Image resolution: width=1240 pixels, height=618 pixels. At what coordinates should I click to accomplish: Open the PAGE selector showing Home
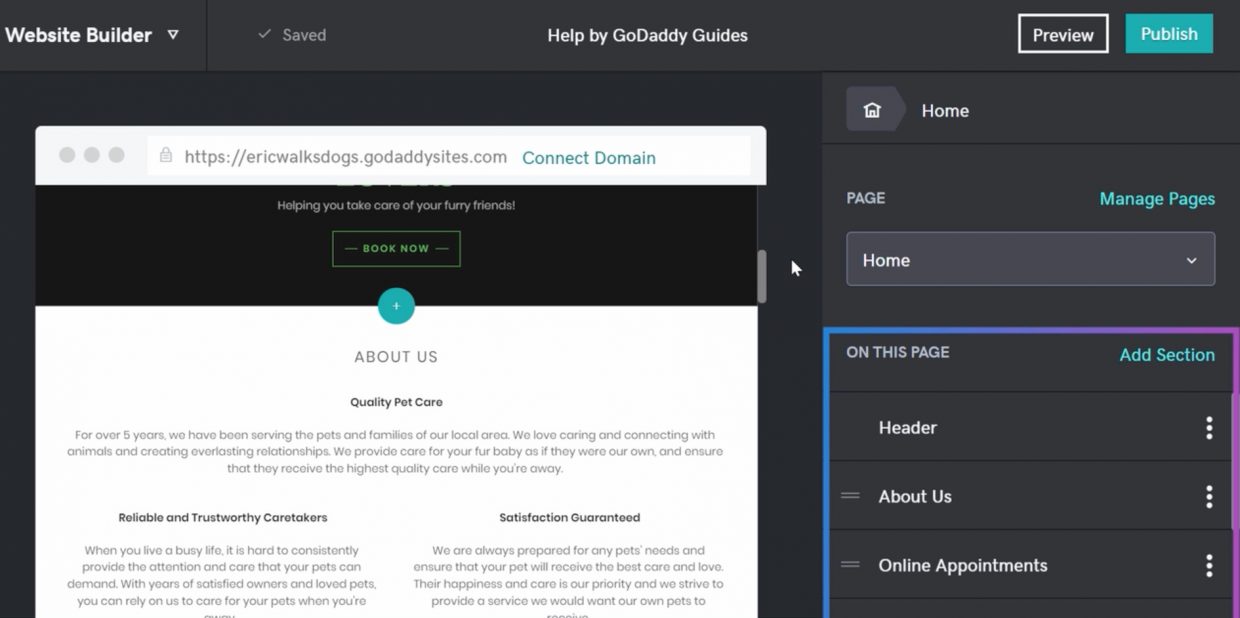1030,259
